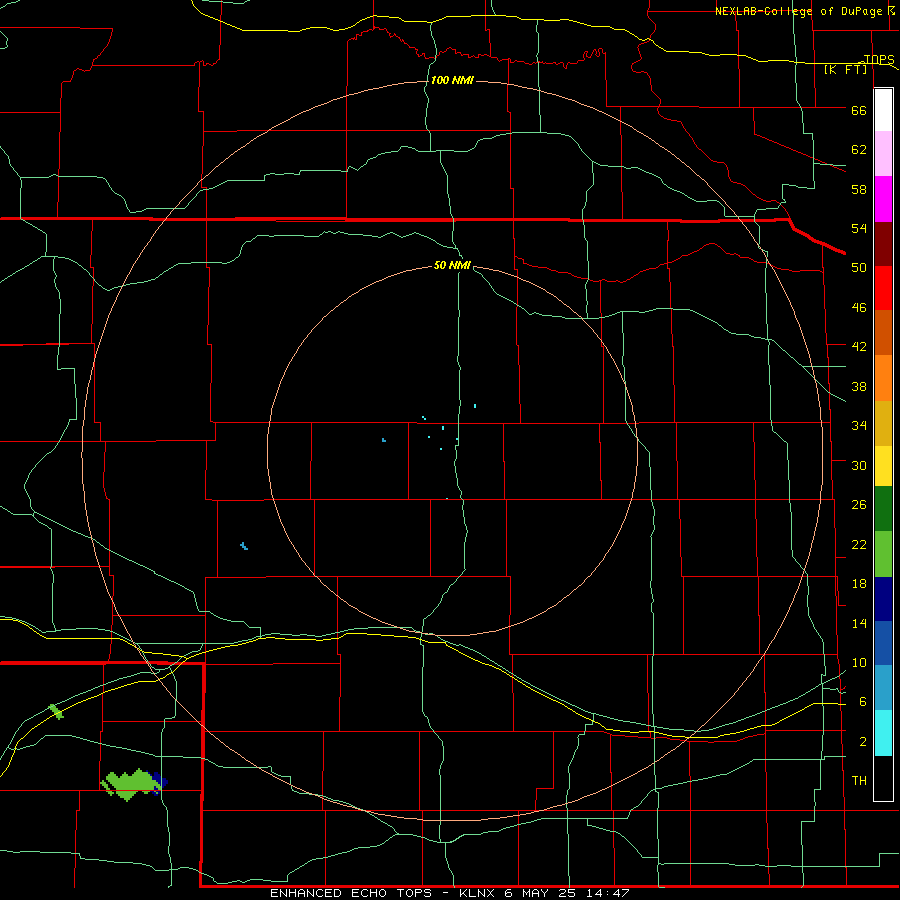Viewport: 900px width, 900px height.
Task: Click the medium blue legend swatch near 10
Action: pyautogui.click(x=883, y=643)
